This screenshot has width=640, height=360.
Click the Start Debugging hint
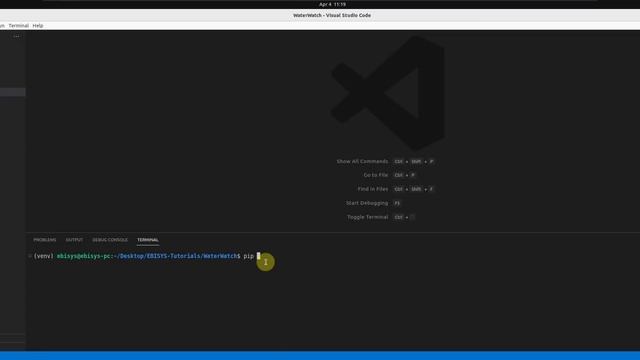[367, 203]
